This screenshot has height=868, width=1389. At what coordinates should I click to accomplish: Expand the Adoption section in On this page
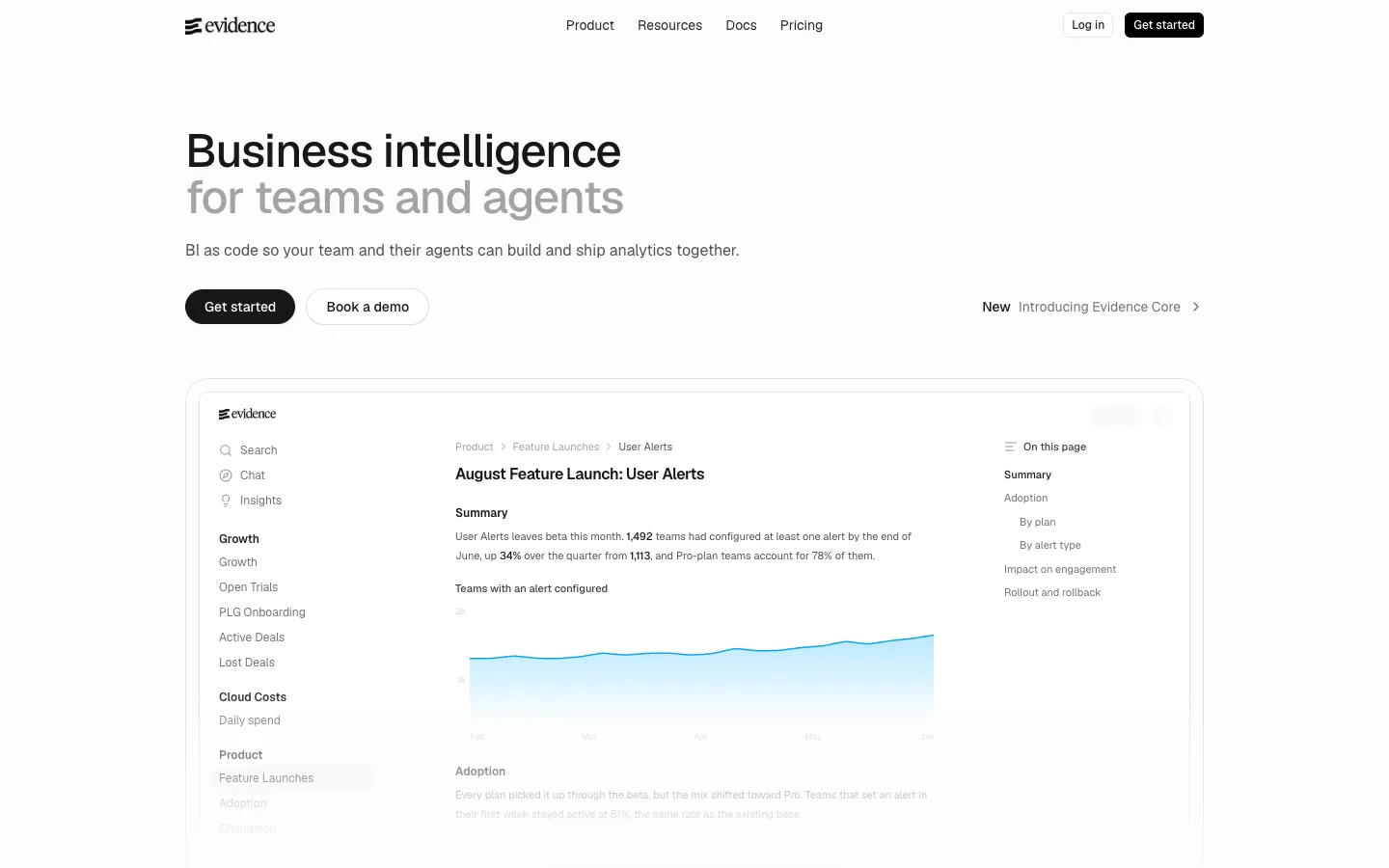(1025, 498)
